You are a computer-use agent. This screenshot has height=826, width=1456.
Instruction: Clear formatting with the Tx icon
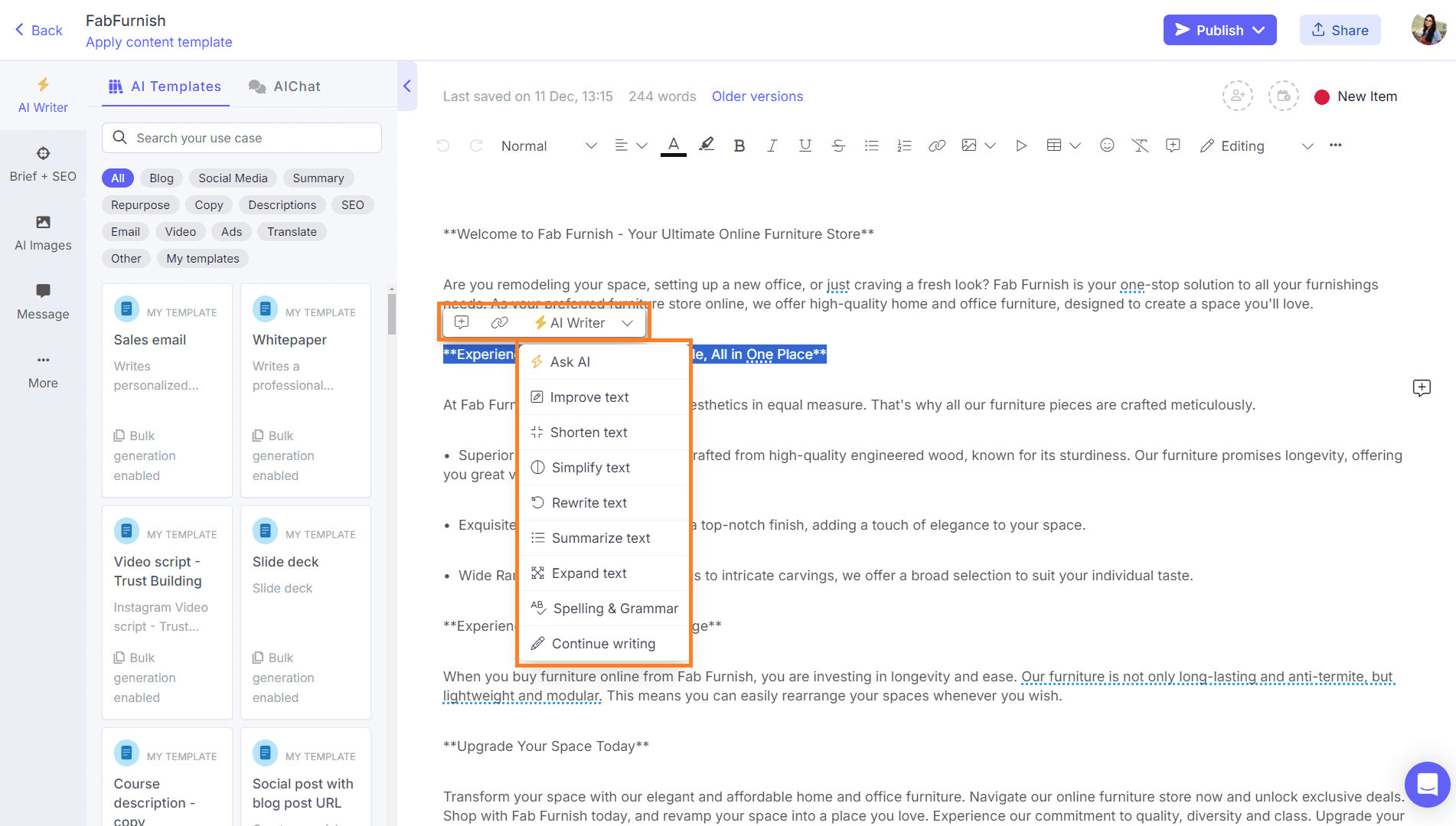coord(1140,145)
